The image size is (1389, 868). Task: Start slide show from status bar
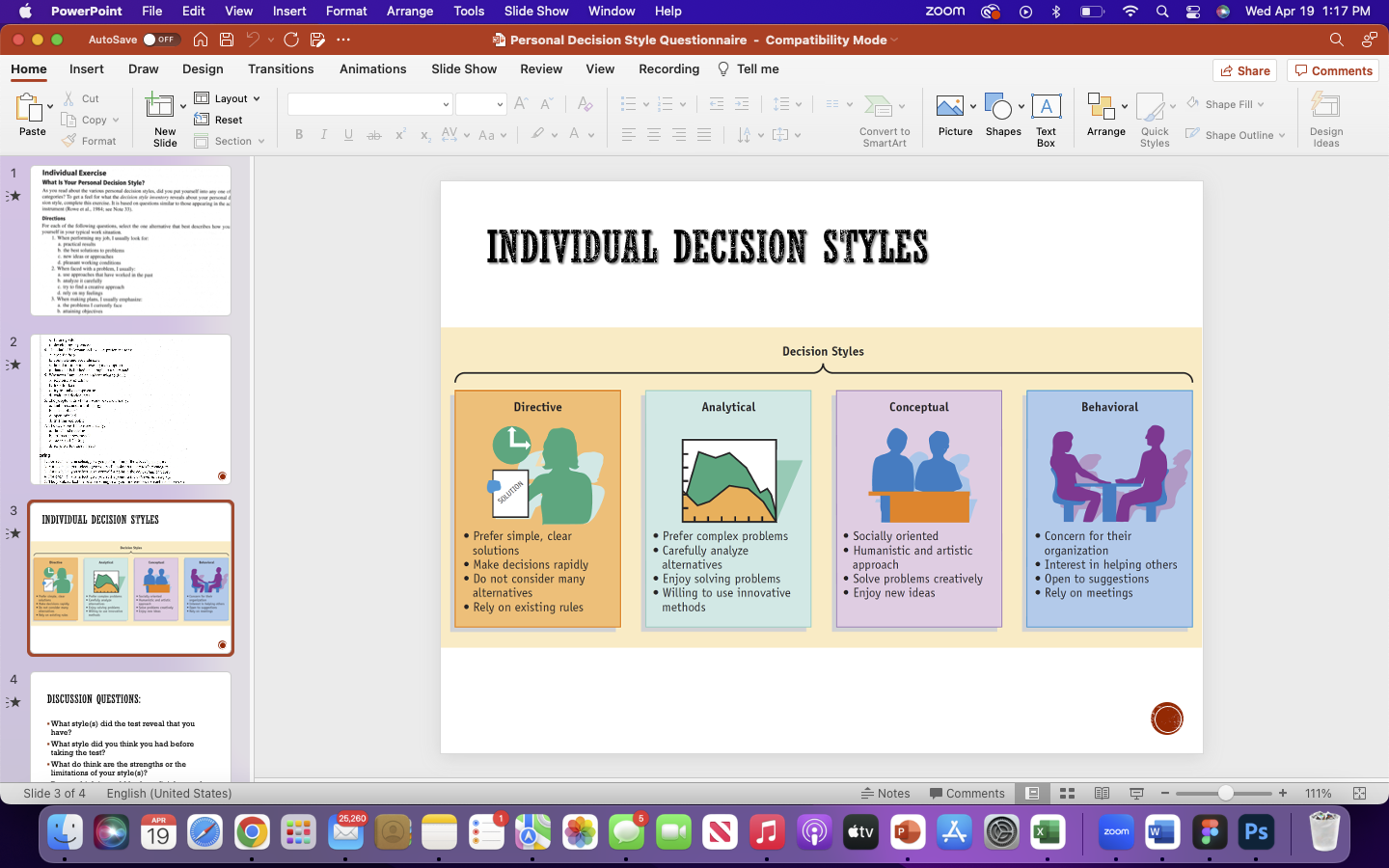tap(1136, 793)
